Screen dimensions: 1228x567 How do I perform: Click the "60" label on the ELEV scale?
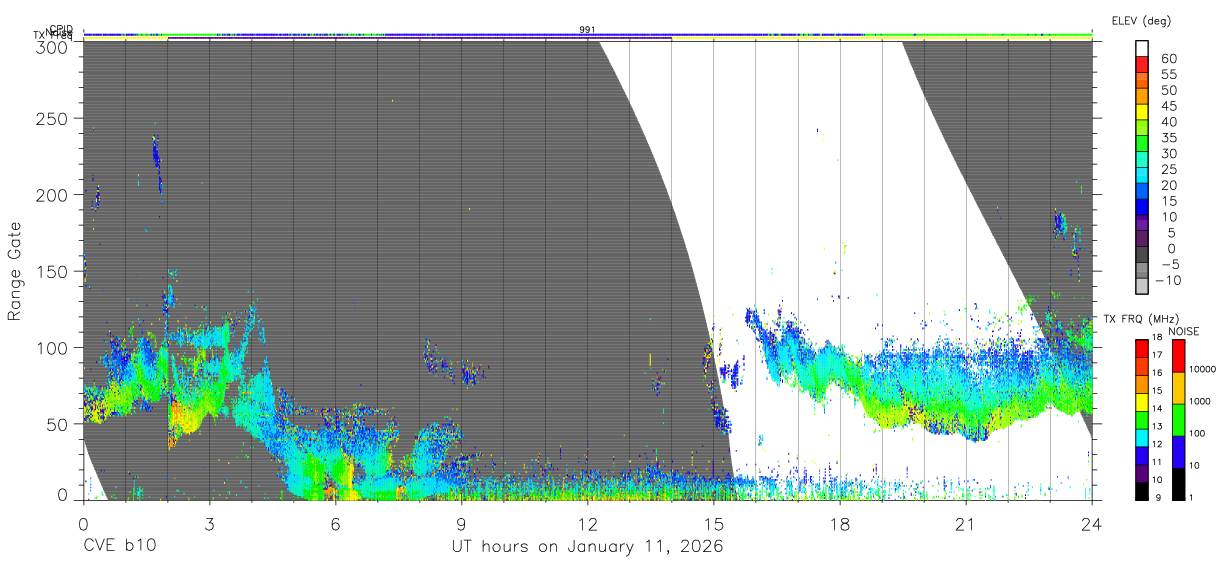point(1168,58)
